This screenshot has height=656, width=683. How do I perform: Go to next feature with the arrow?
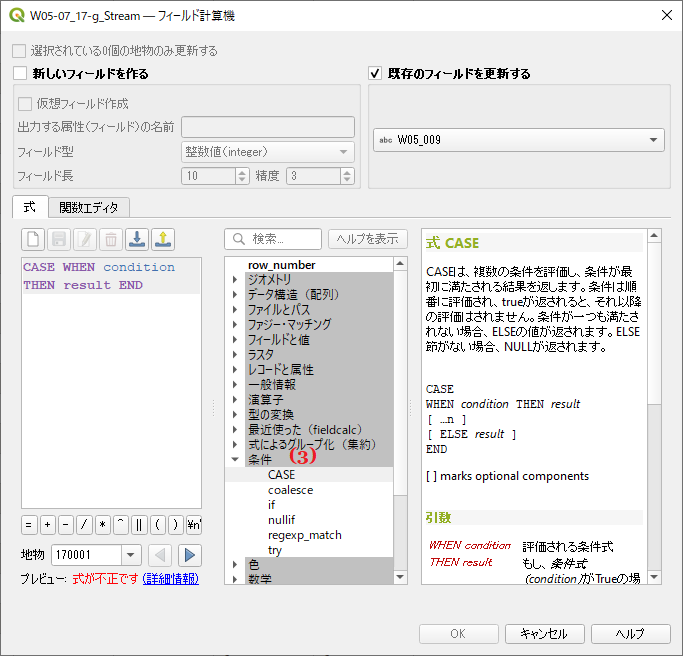(190, 555)
